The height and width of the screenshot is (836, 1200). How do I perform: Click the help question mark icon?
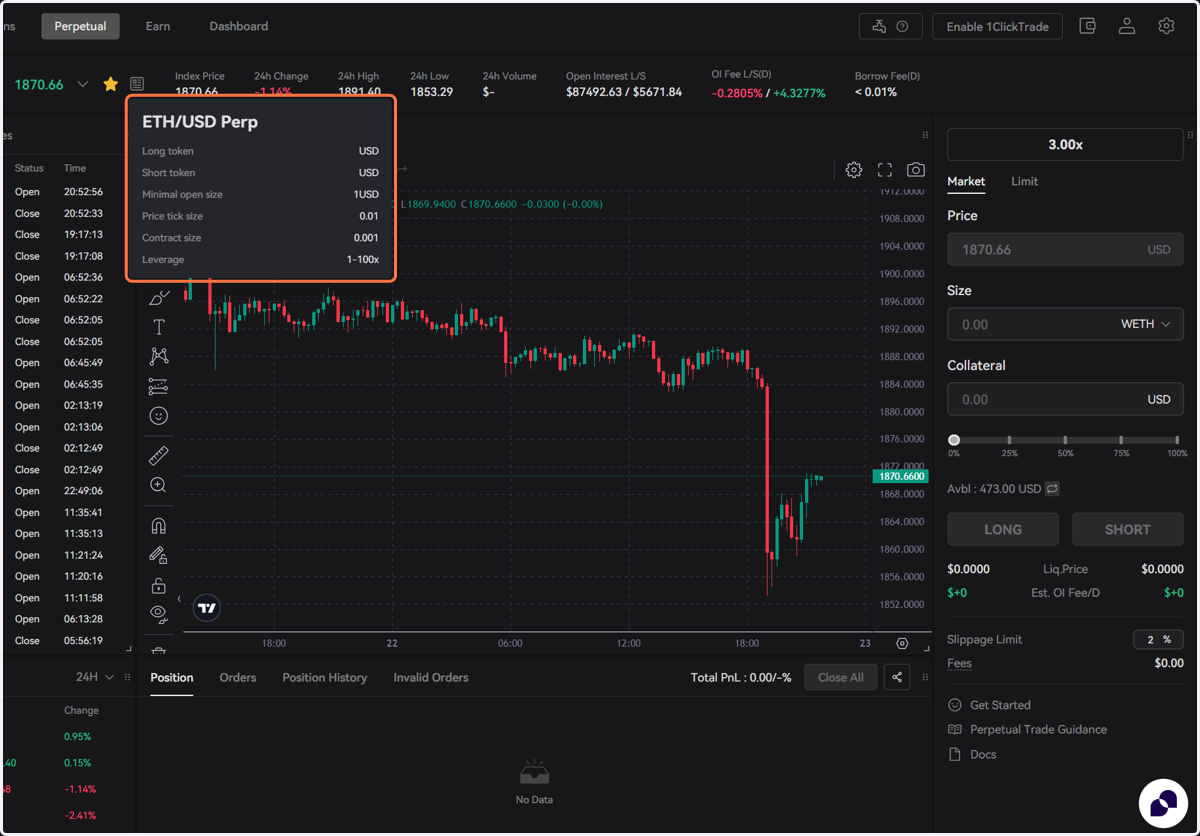tap(903, 27)
